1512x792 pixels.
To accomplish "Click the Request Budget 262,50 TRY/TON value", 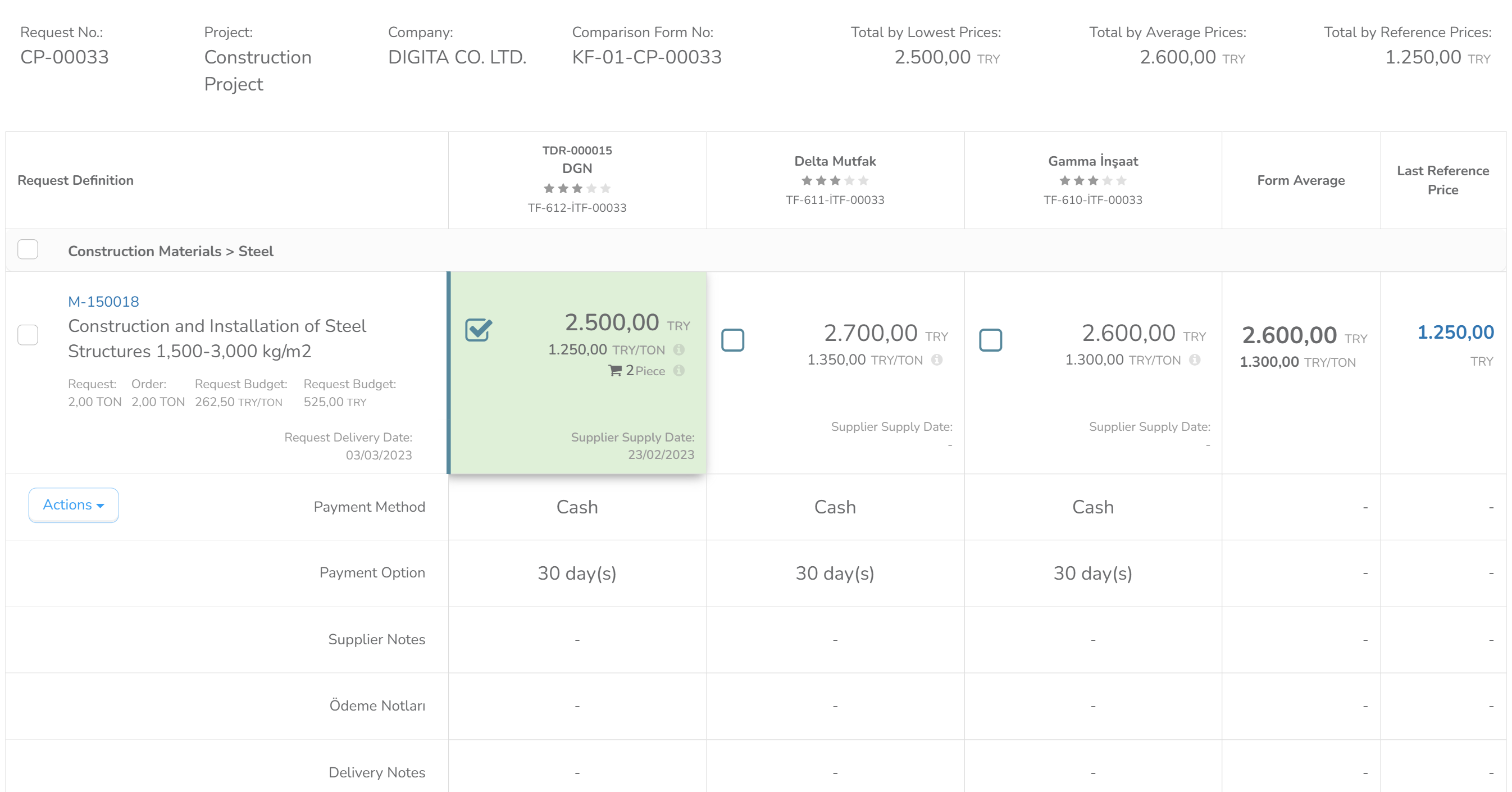I will tap(238, 402).
